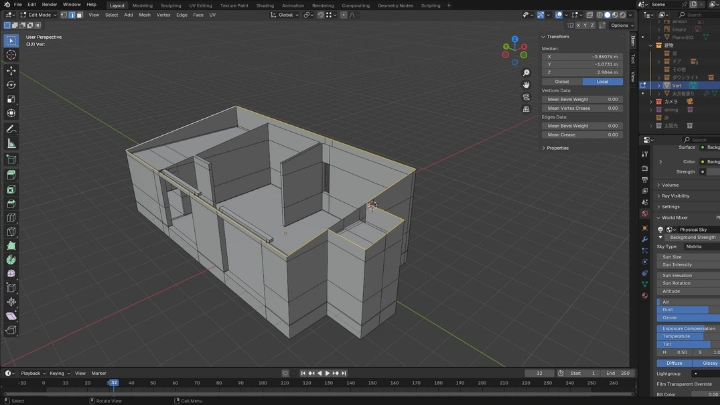Switch transform to Local button
This screenshot has width=720, height=405.
pyautogui.click(x=602, y=81)
